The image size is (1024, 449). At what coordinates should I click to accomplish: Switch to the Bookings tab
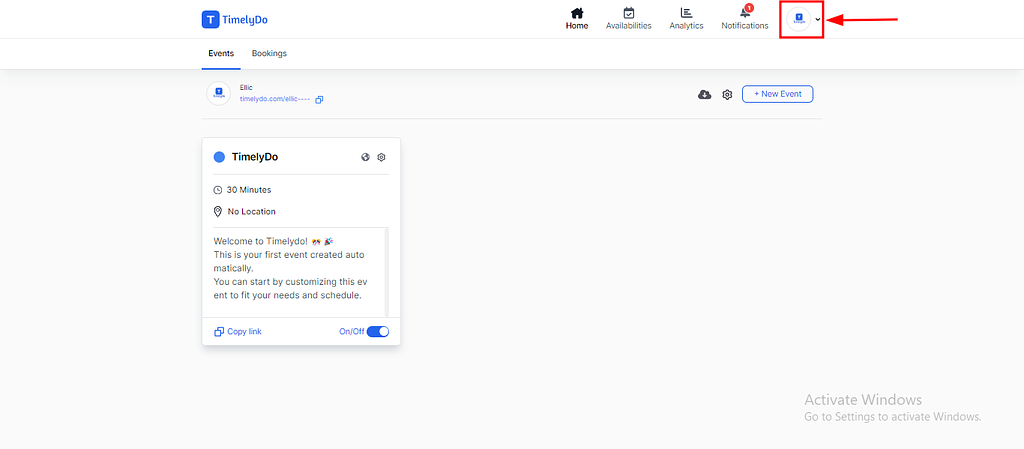click(269, 54)
